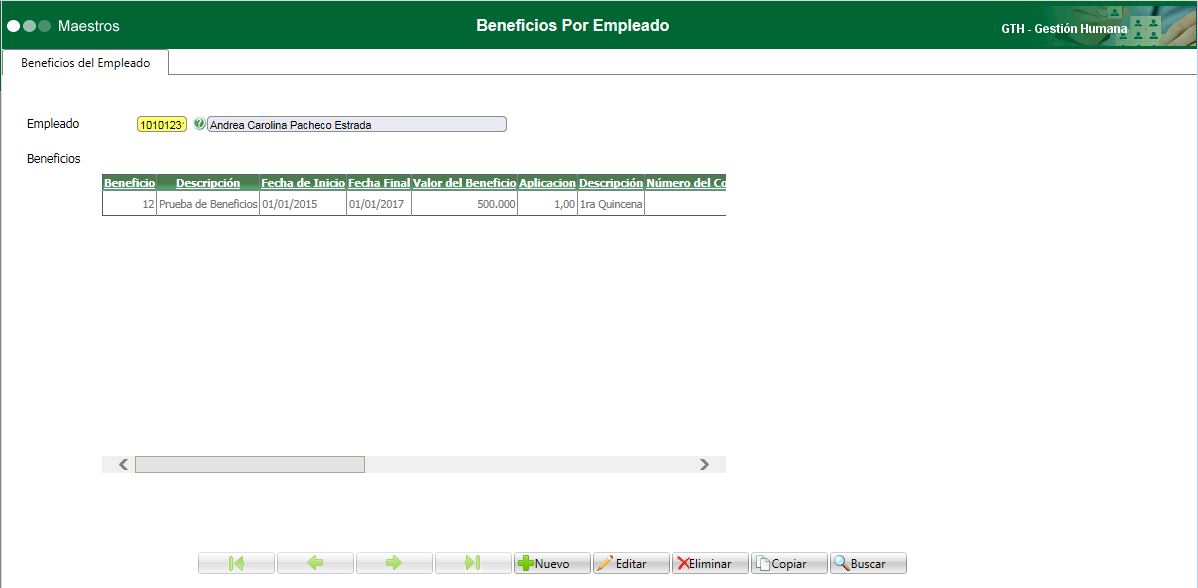Select the Prueba de Beneficios cell
The image size is (1198, 588).
point(208,204)
